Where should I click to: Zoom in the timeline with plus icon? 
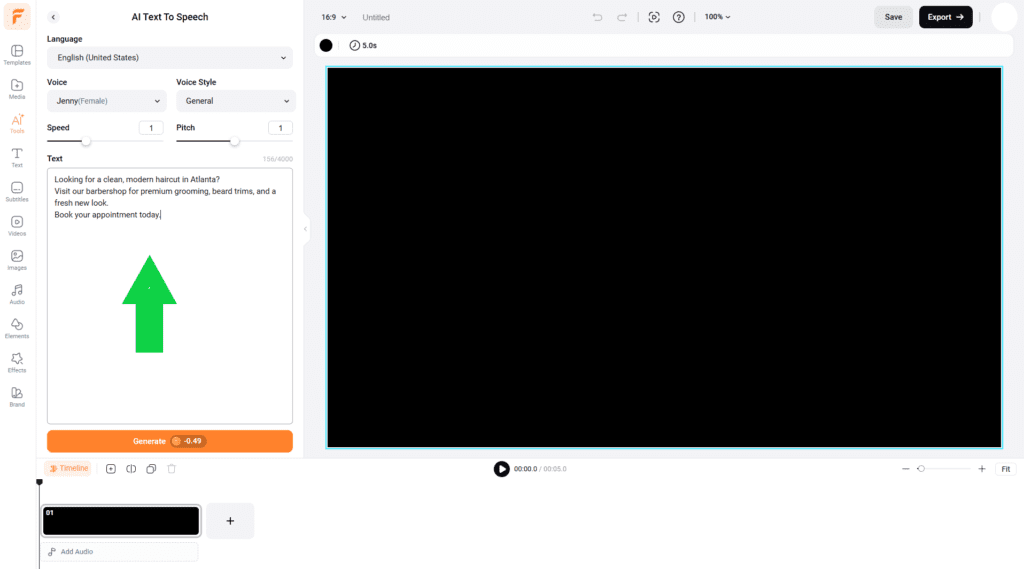(x=982, y=469)
